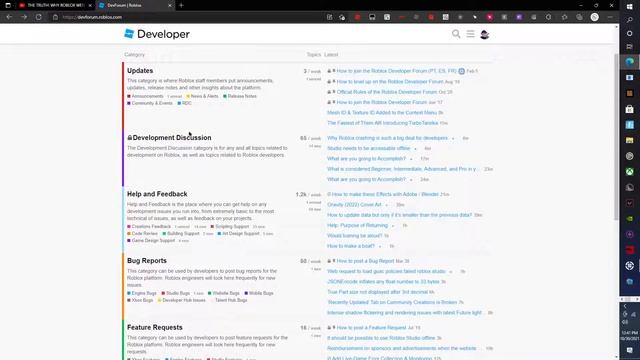Go back using browser back arrow
The height and width of the screenshot is (360, 640).
point(9,17)
